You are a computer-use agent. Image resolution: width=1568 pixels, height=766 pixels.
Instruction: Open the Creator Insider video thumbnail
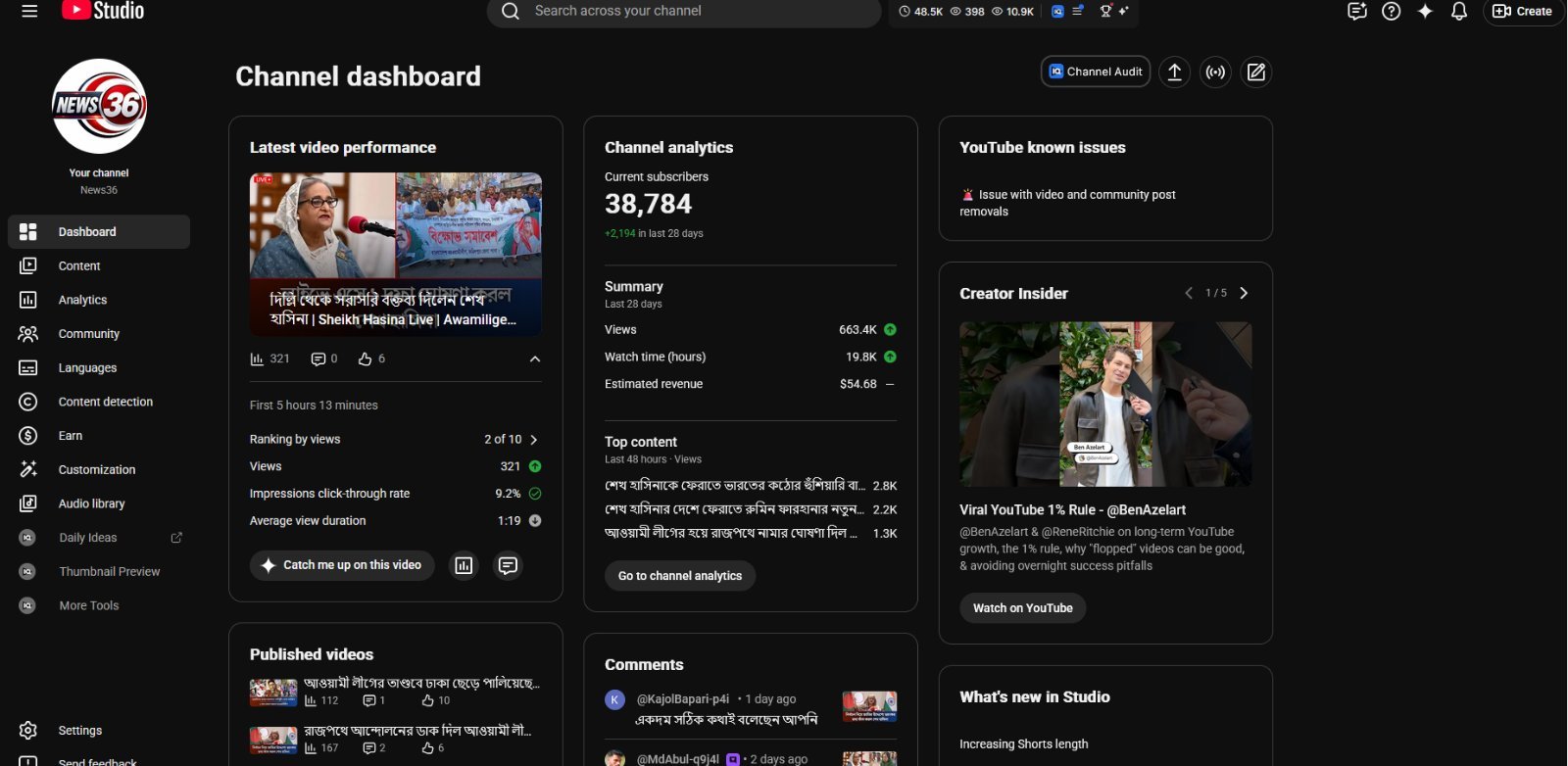tap(1105, 405)
